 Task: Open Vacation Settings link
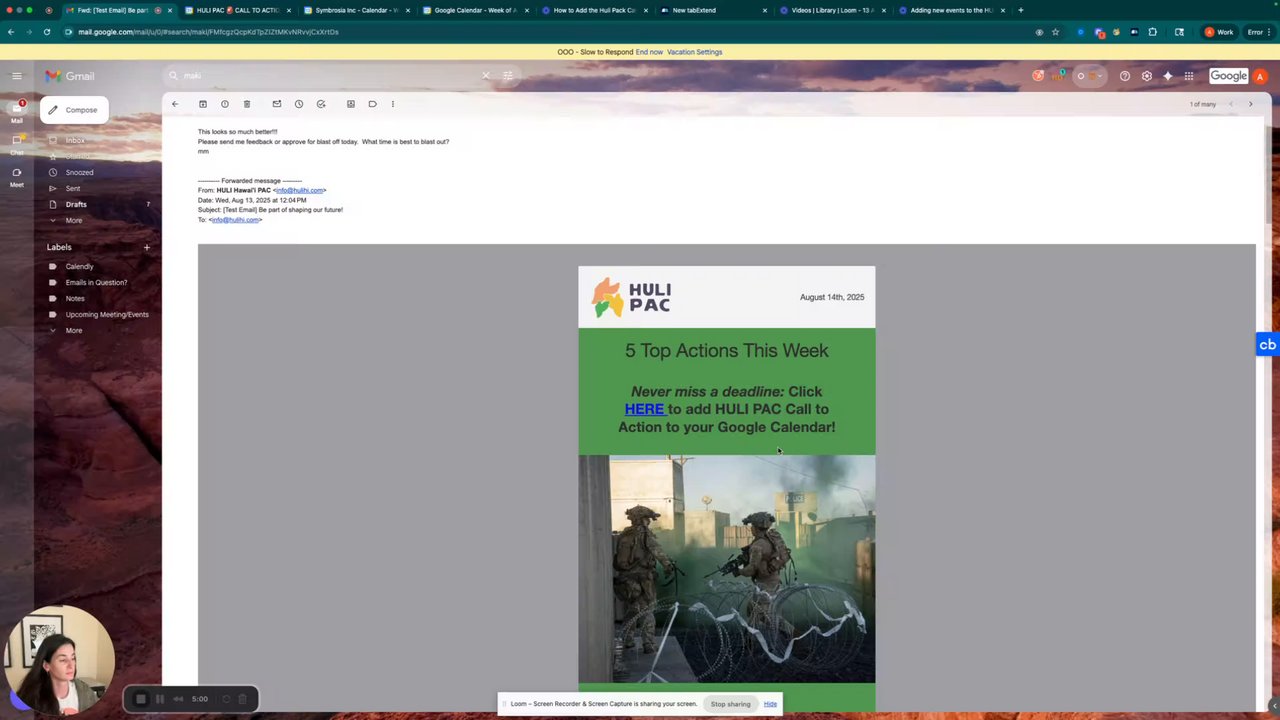694,52
